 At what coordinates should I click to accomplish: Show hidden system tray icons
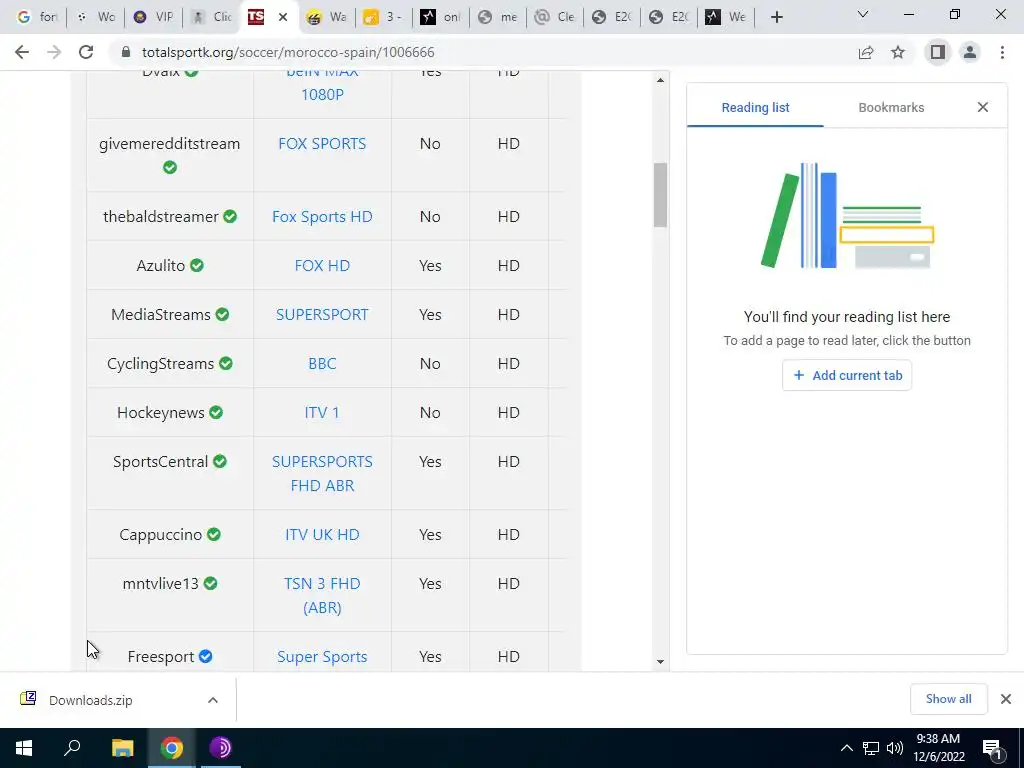pyautogui.click(x=846, y=748)
